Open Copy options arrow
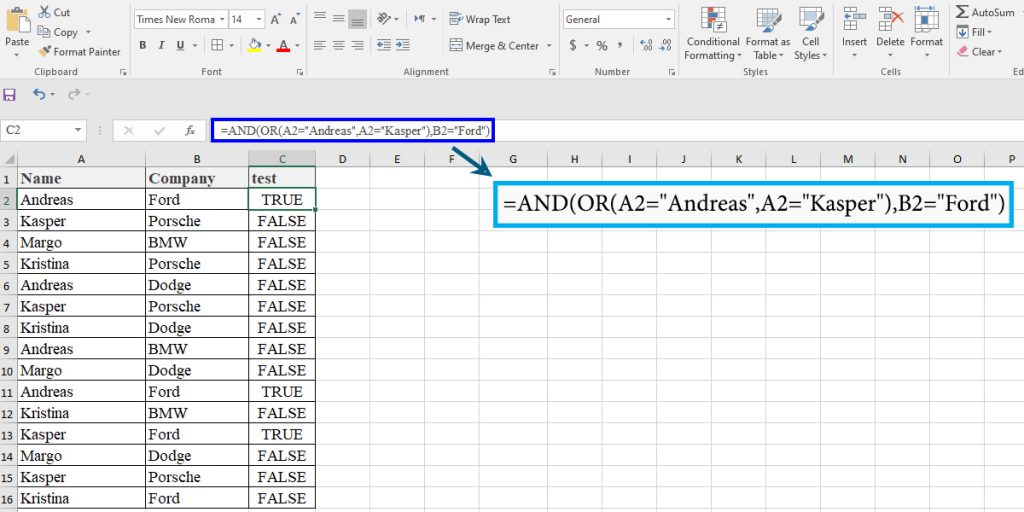1024x512 pixels. click(88, 32)
